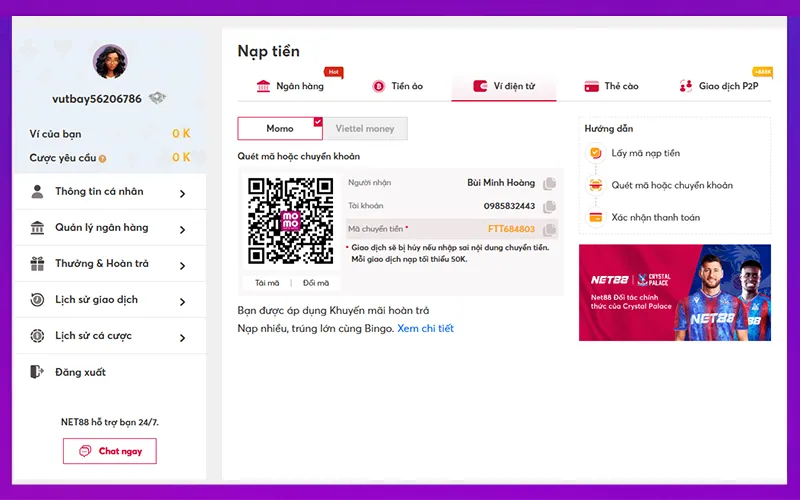Click Đổi mã to change QR

(x=316, y=283)
